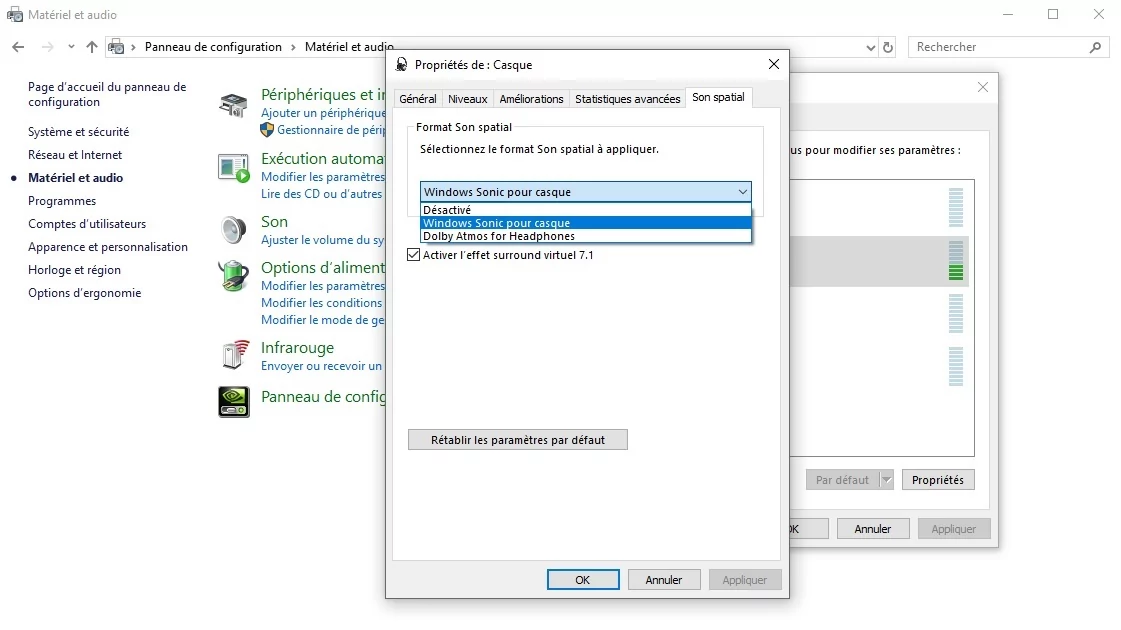The height and width of the screenshot is (630, 1121).
Task: Open Comptes d'utilisateurs category
Action: [87, 224]
